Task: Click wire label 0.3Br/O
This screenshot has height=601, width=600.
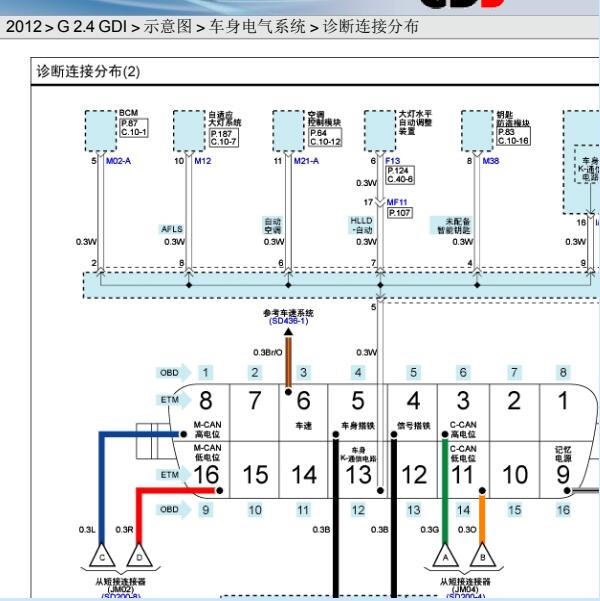Action: tap(268, 352)
